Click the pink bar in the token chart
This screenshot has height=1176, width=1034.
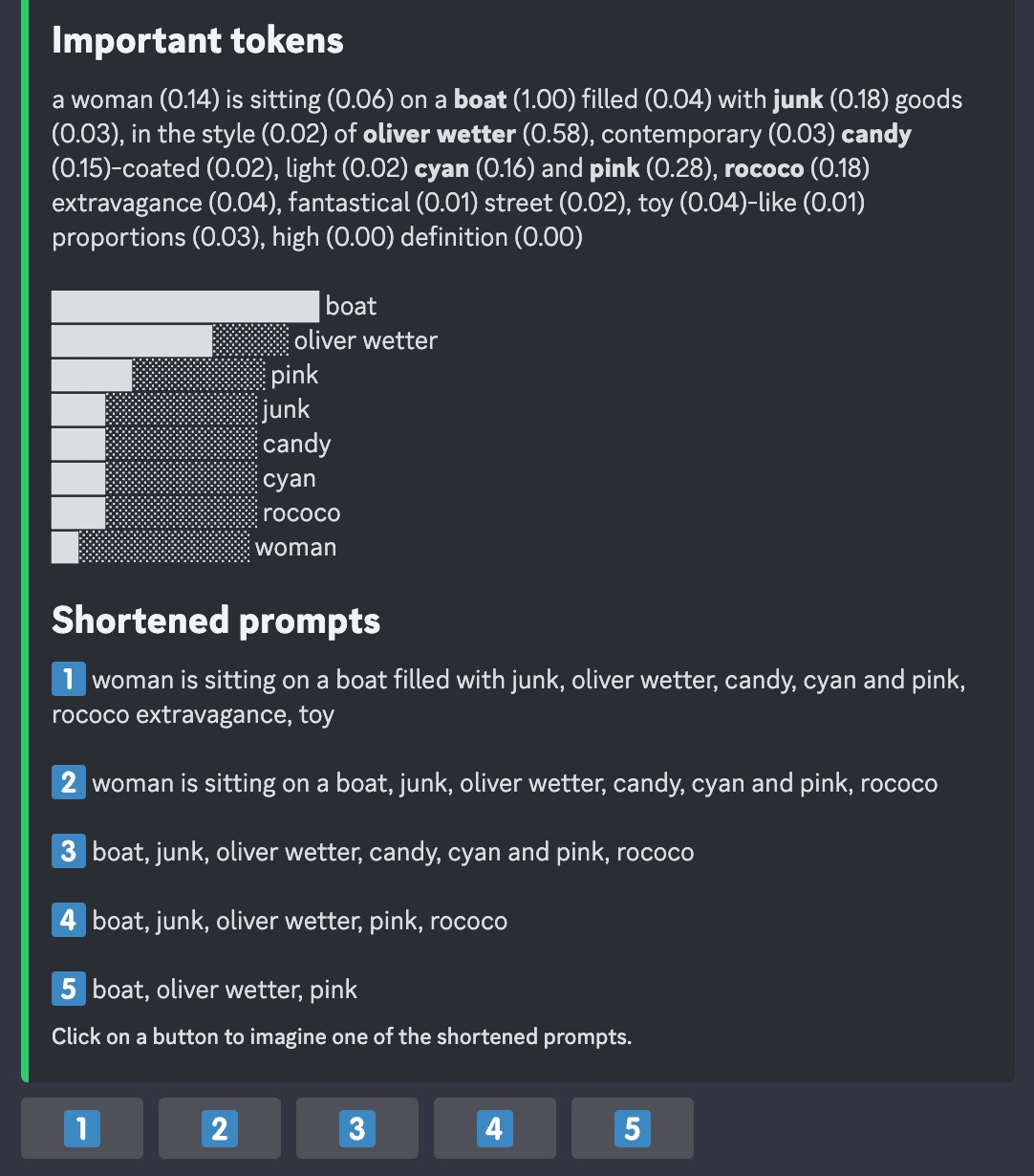pos(158,376)
